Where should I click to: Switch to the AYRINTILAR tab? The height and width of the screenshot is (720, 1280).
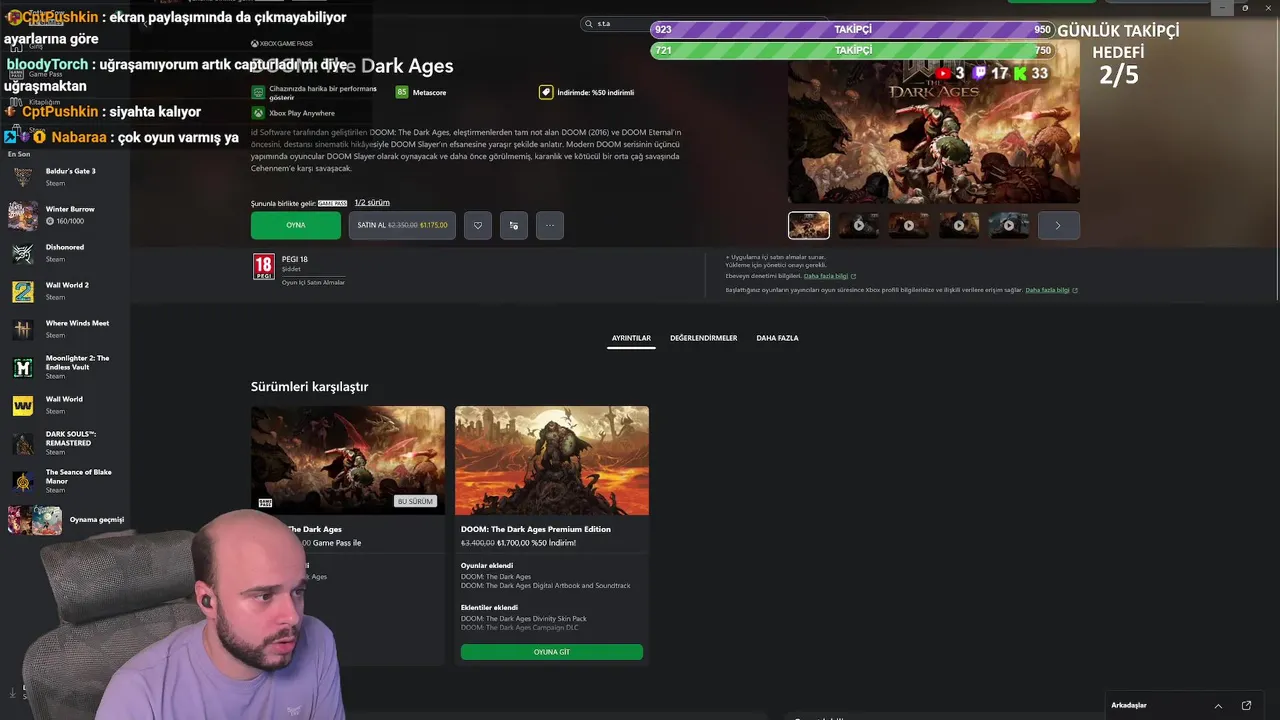[x=631, y=338]
